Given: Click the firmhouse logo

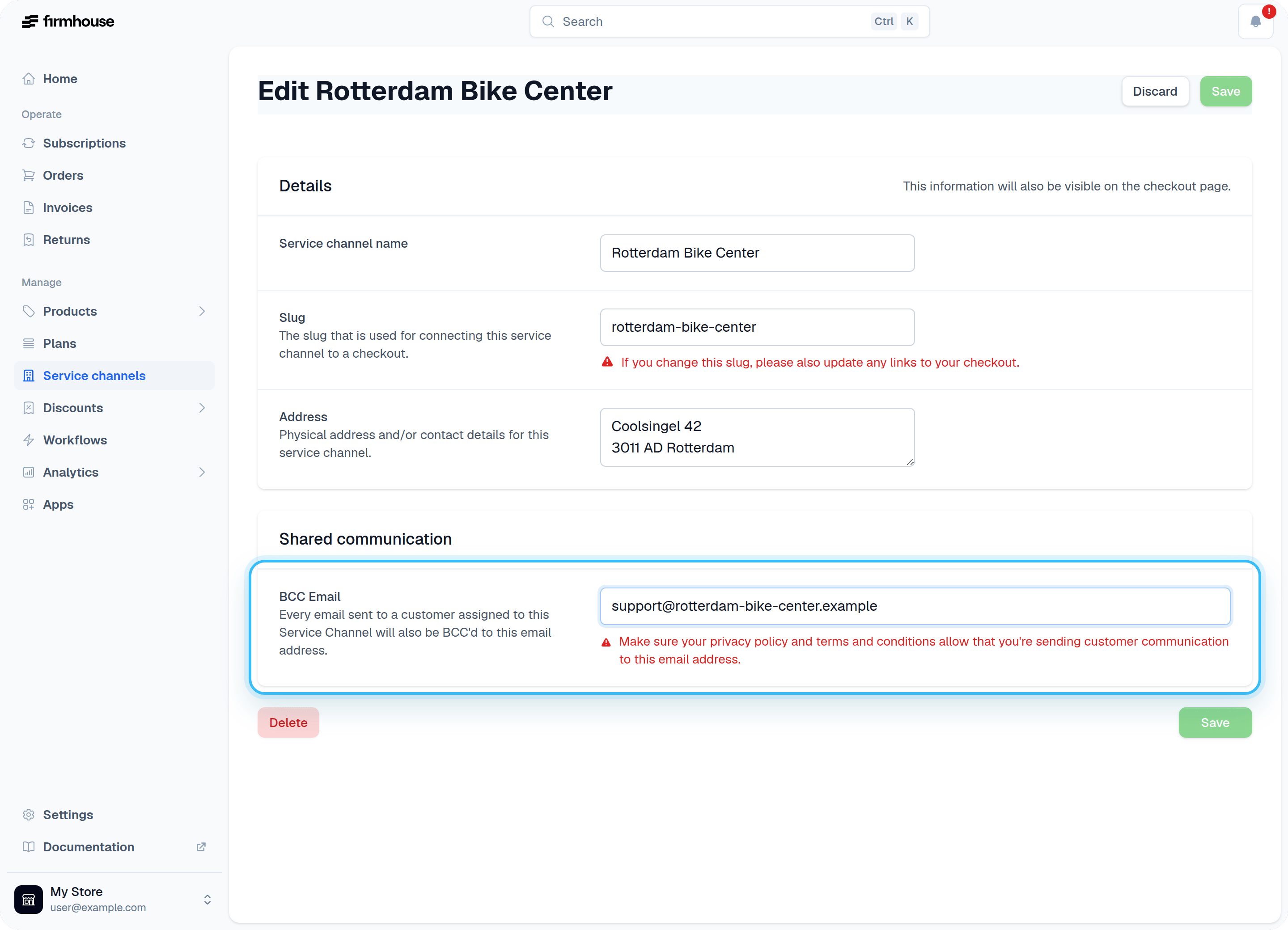Looking at the screenshot, I should tap(68, 21).
